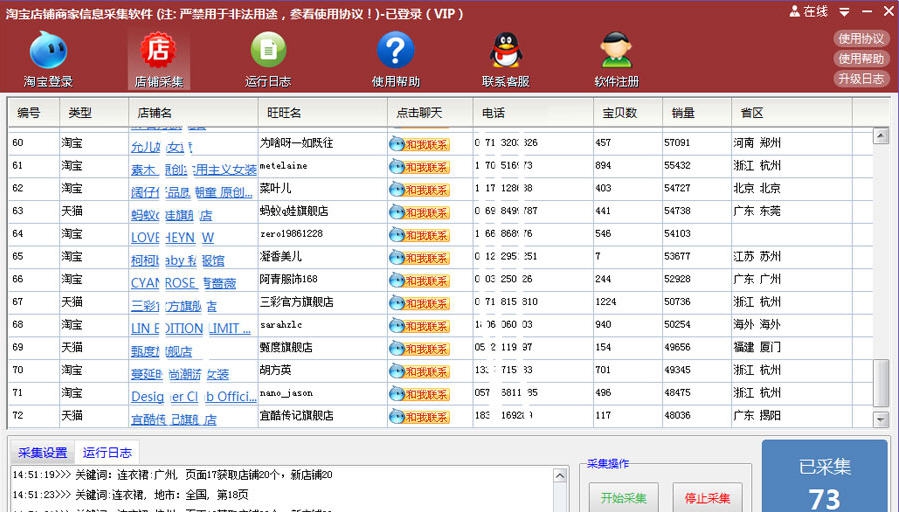Click 和我联系 chat icon in row 60
899x512 pixels.
pos(419,144)
